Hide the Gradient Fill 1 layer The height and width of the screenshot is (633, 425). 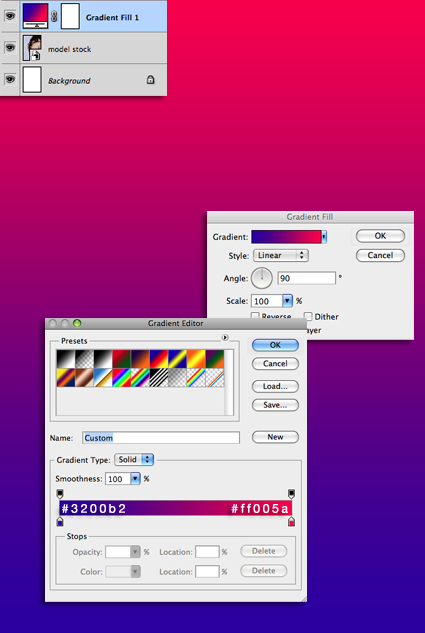[x=10, y=16]
